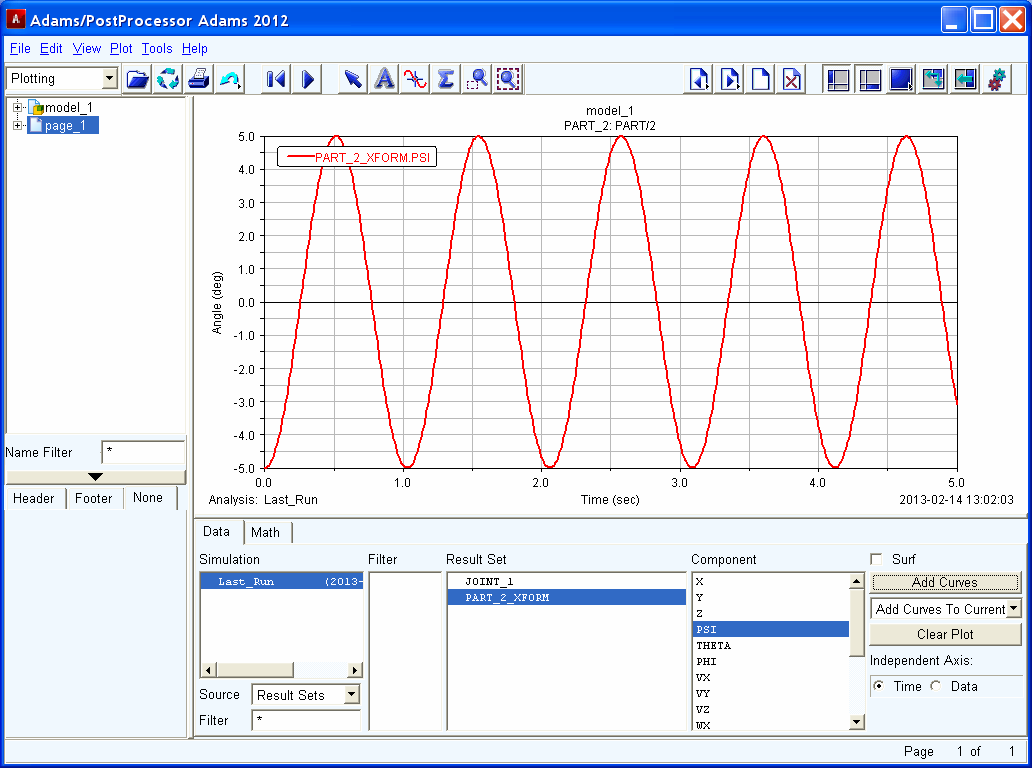Click the fit plot magnifier icon
This screenshot has height=768, width=1032.
click(507, 80)
